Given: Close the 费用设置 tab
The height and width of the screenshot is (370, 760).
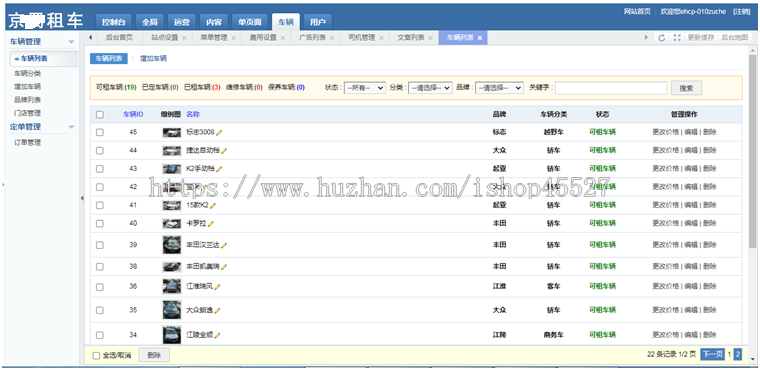Looking at the screenshot, I should [283, 38].
